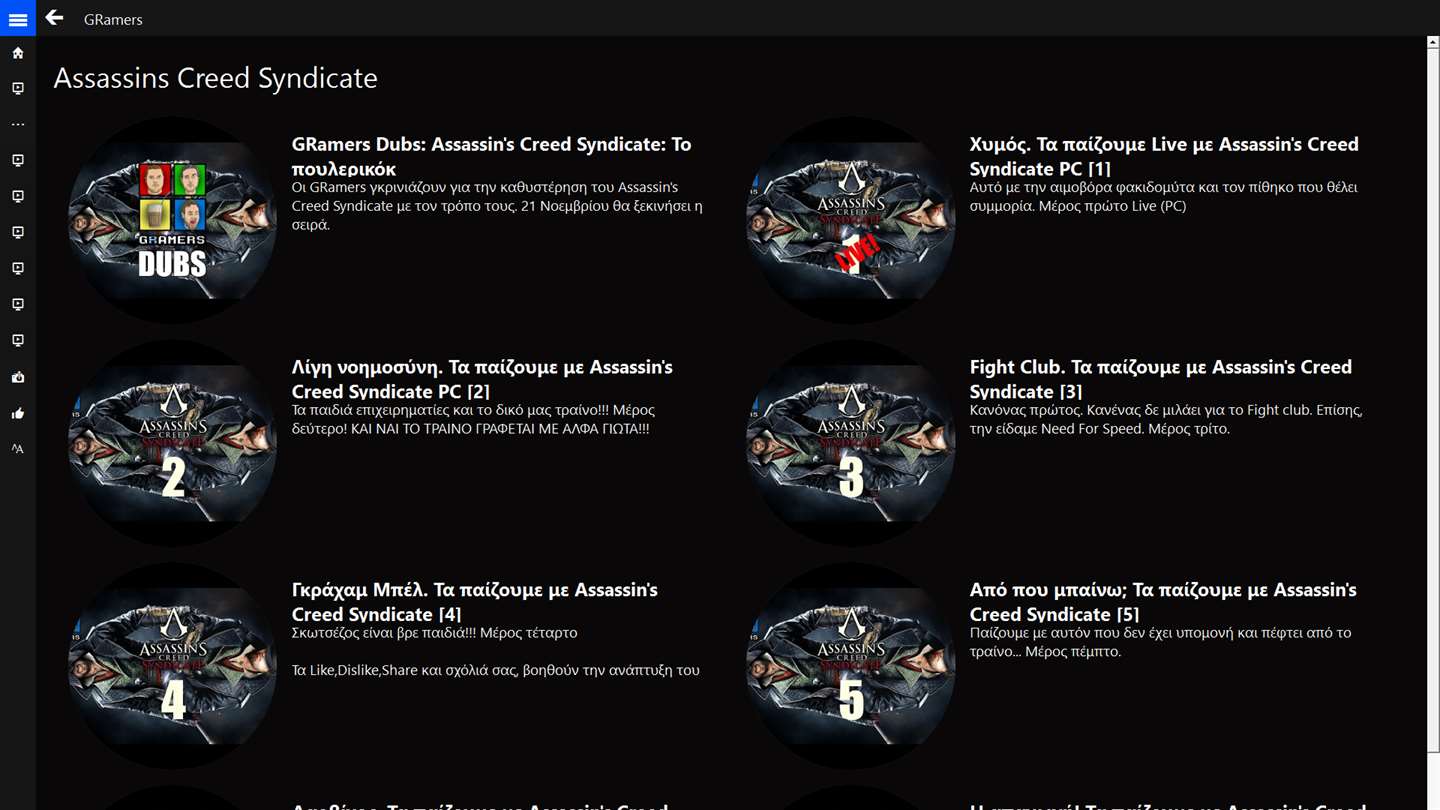Click the description starting 'Παίζουμε με αυτόν'

(x=1160, y=642)
